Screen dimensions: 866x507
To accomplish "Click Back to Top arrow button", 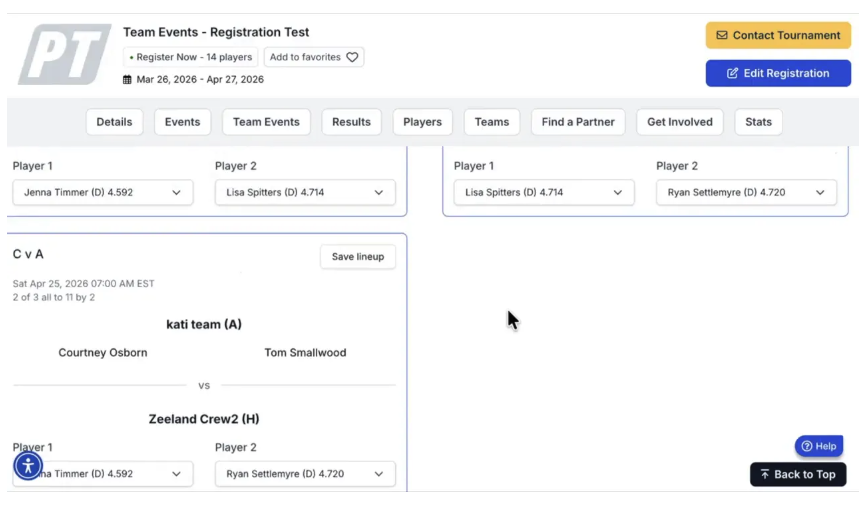I will tap(798, 474).
